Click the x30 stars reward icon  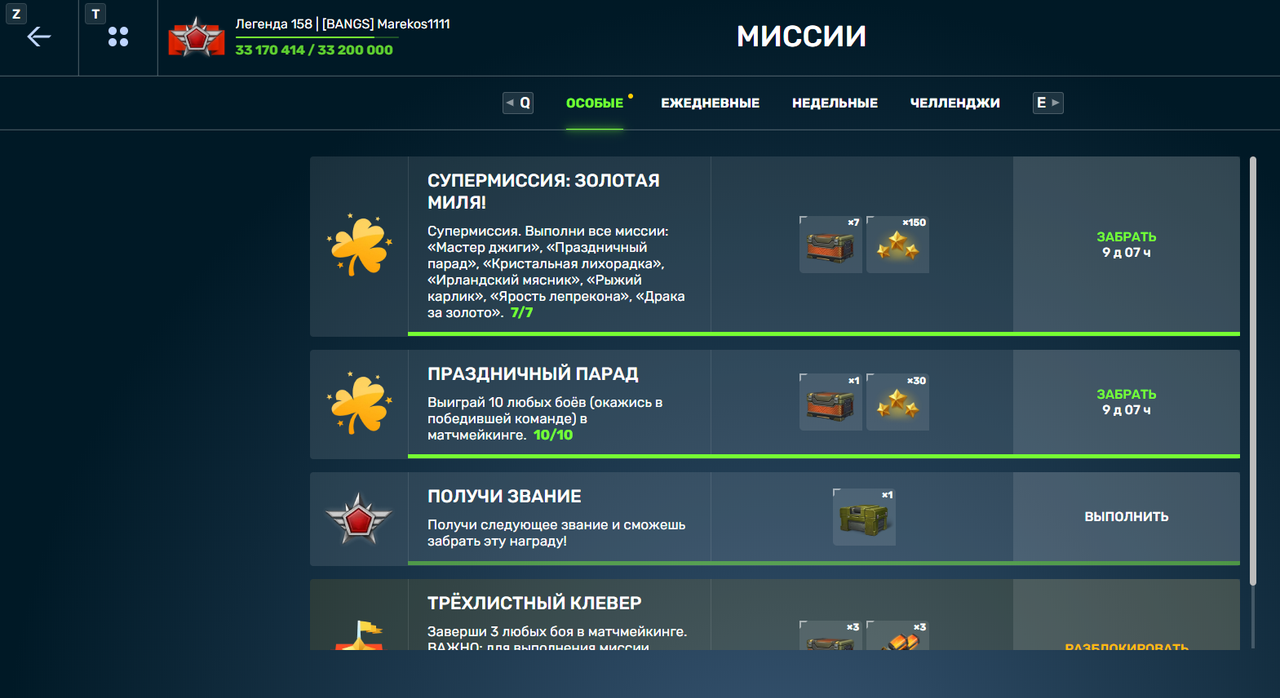tap(898, 402)
